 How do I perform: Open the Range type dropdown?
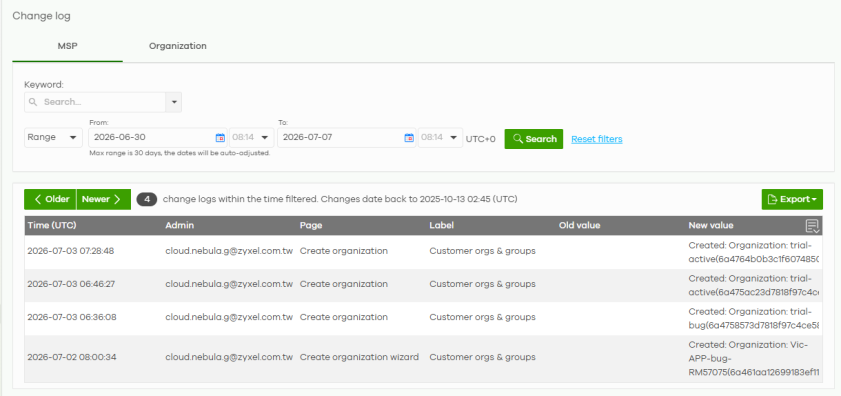(x=53, y=137)
